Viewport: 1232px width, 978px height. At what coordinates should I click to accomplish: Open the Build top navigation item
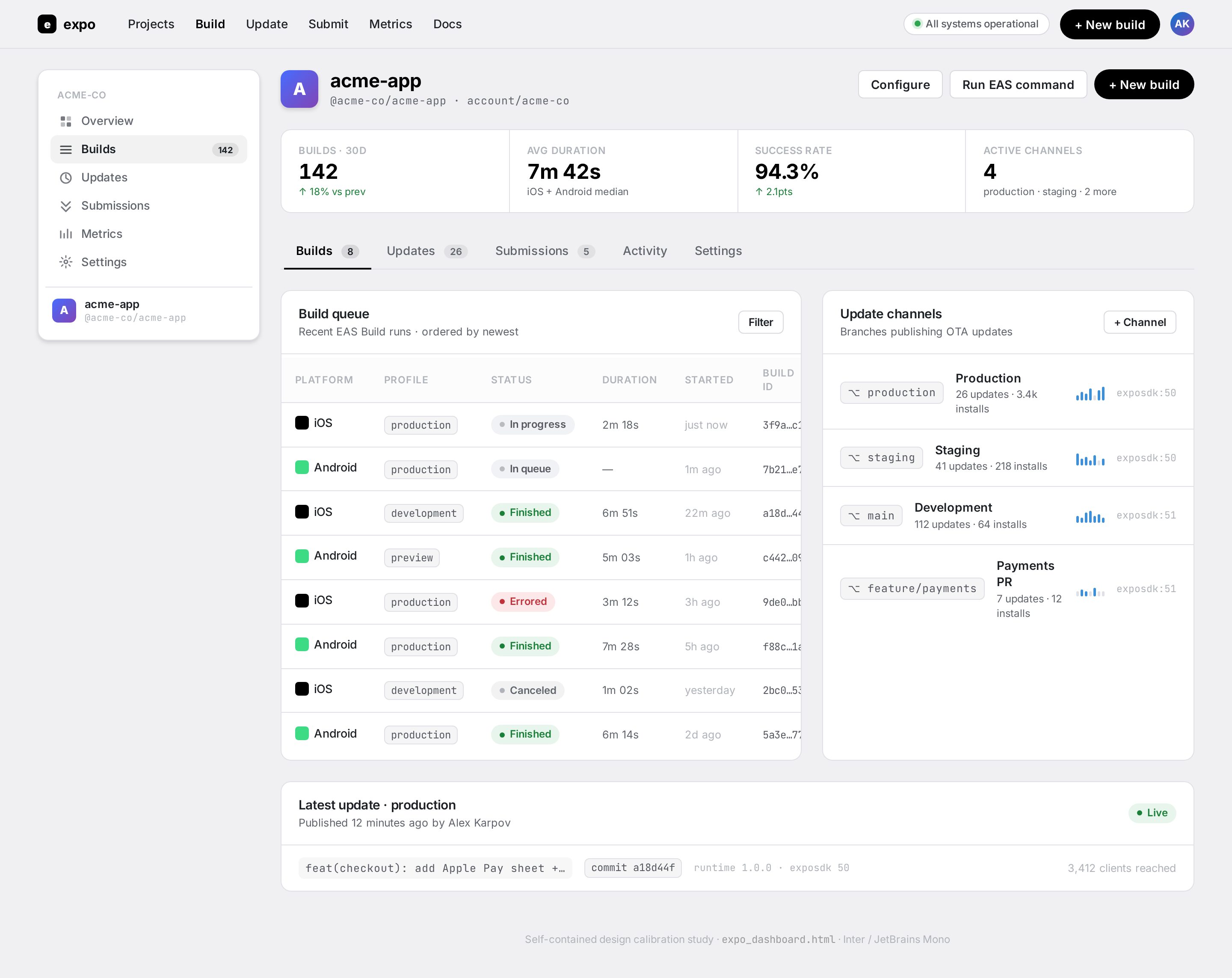point(210,24)
